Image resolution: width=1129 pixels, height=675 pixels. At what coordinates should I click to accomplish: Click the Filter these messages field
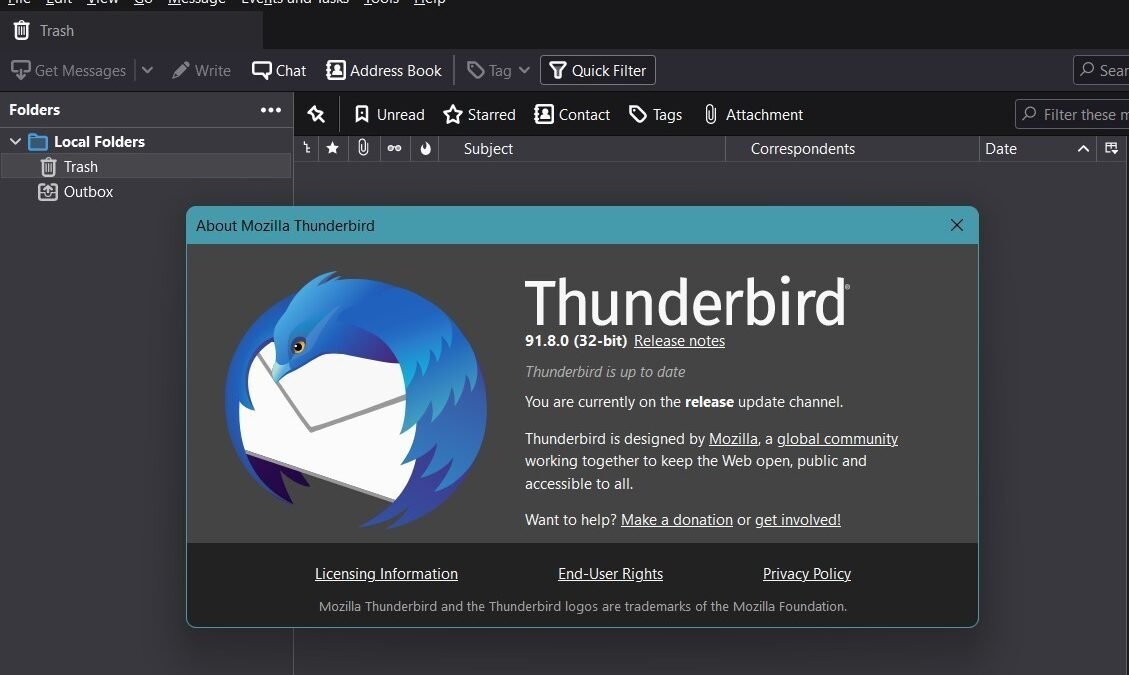pyautogui.click(x=1072, y=115)
